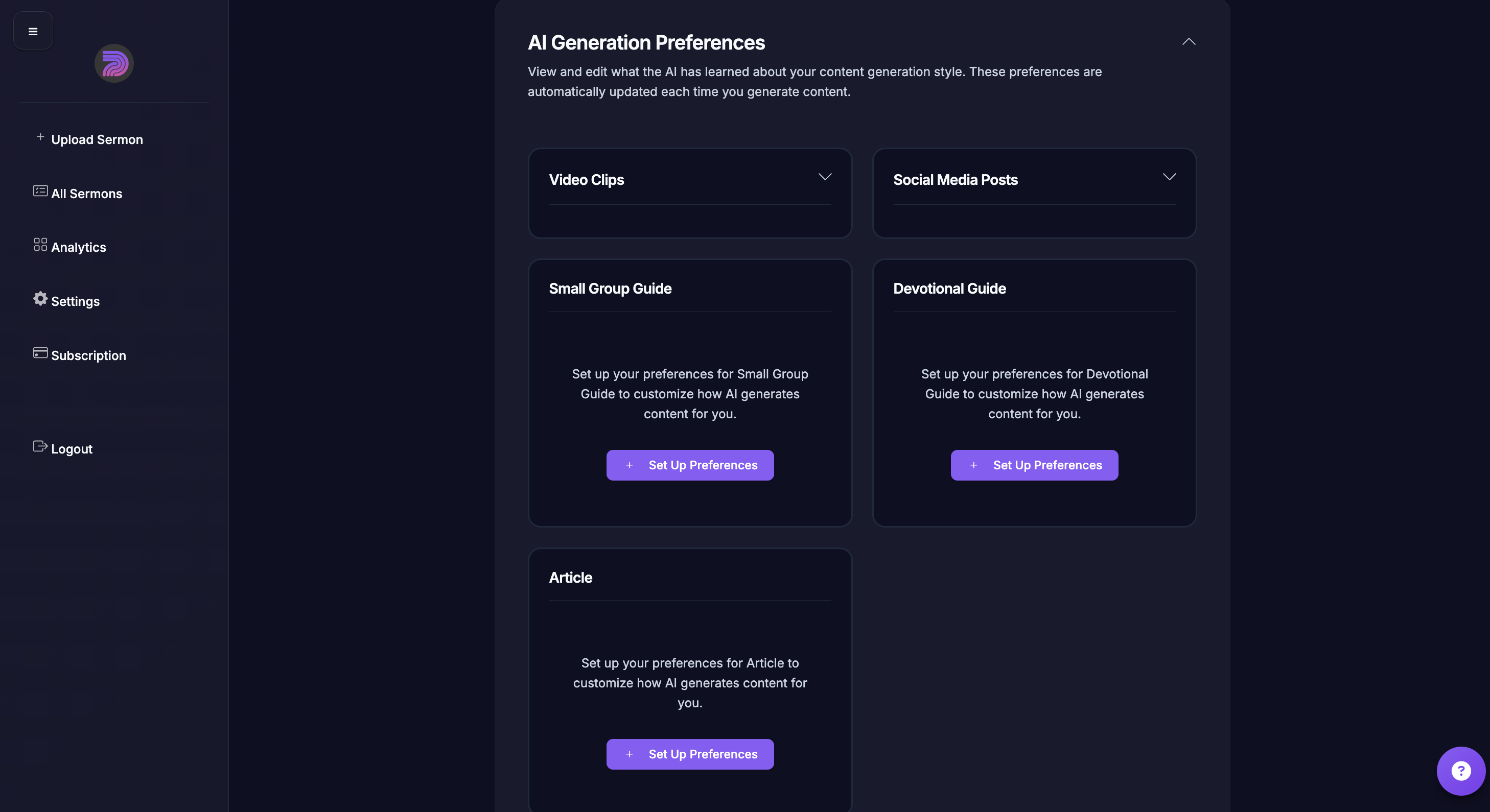Set up preferences for Small Group Guide
Image resolution: width=1490 pixels, height=812 pixels.
(690, 465)
